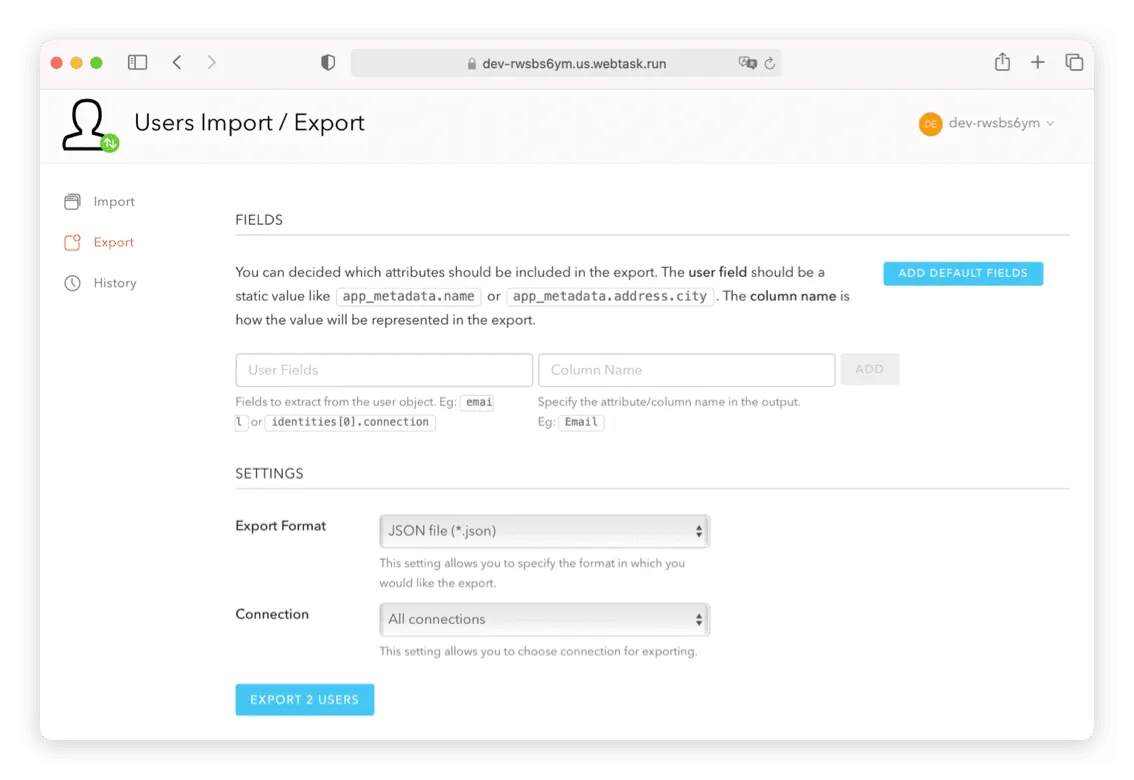Image resolution: width=1134 pixels, height=780 pixels.
Task: Click the Users Import/Export logo icon
Action: point(90,126)
